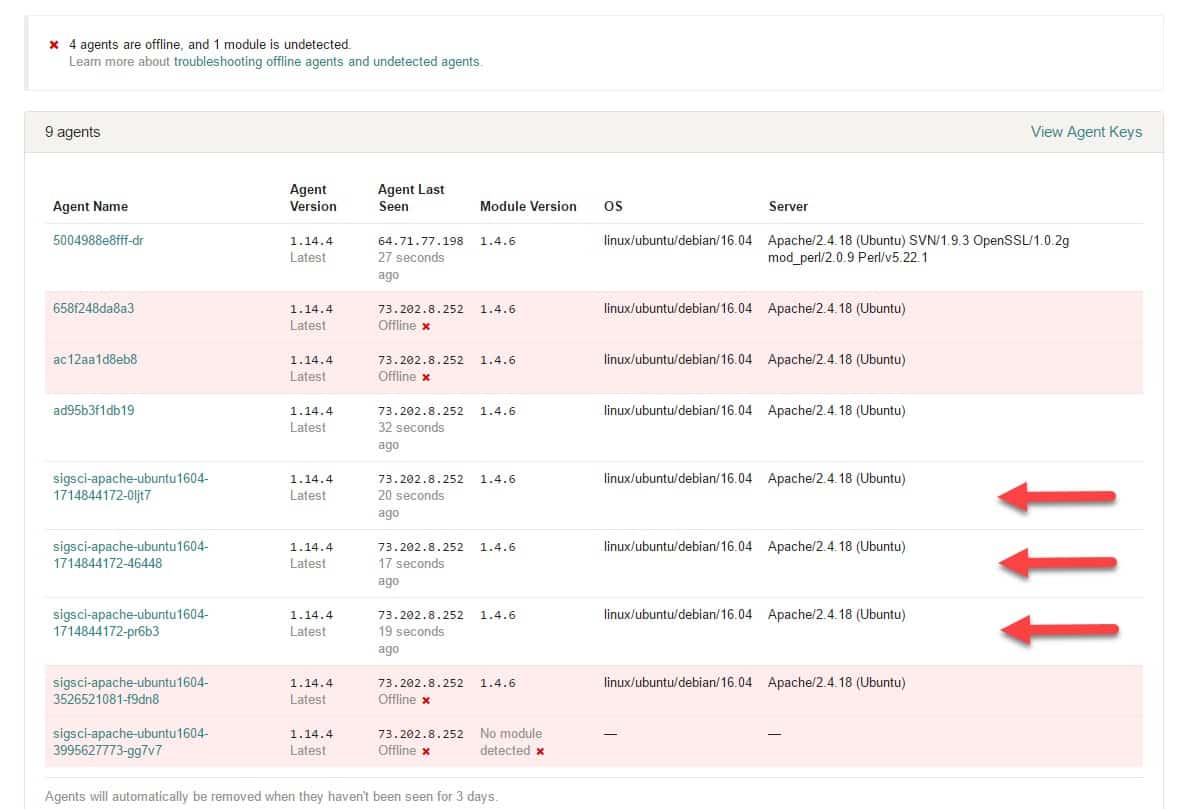Click the 9 agents heading

72,132
